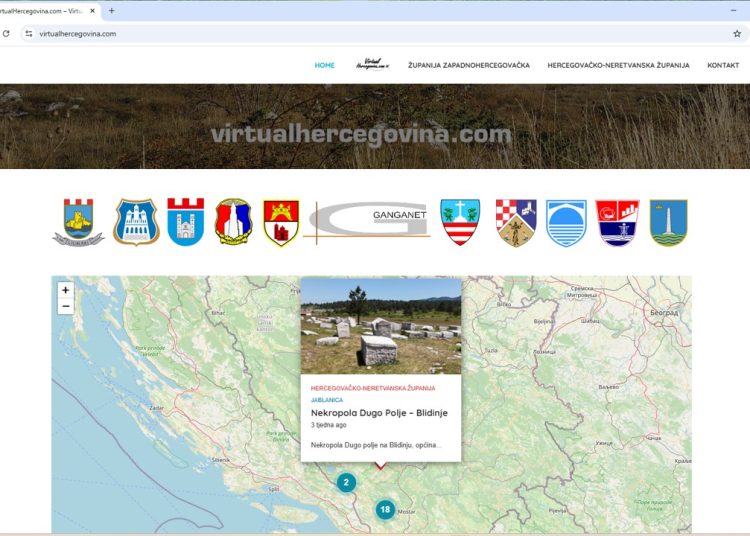Click the blue crest with the white obelisk

click(669, 223)
